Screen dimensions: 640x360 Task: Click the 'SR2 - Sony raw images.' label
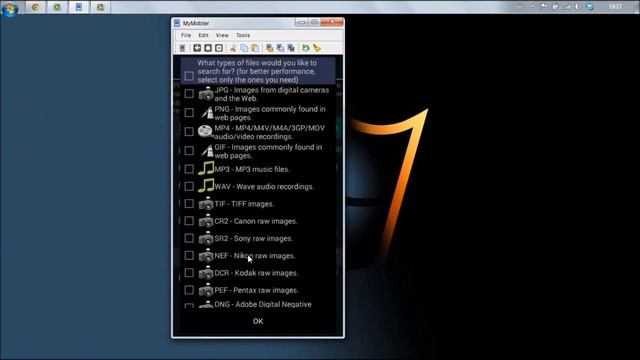click(x=253, y=238)
